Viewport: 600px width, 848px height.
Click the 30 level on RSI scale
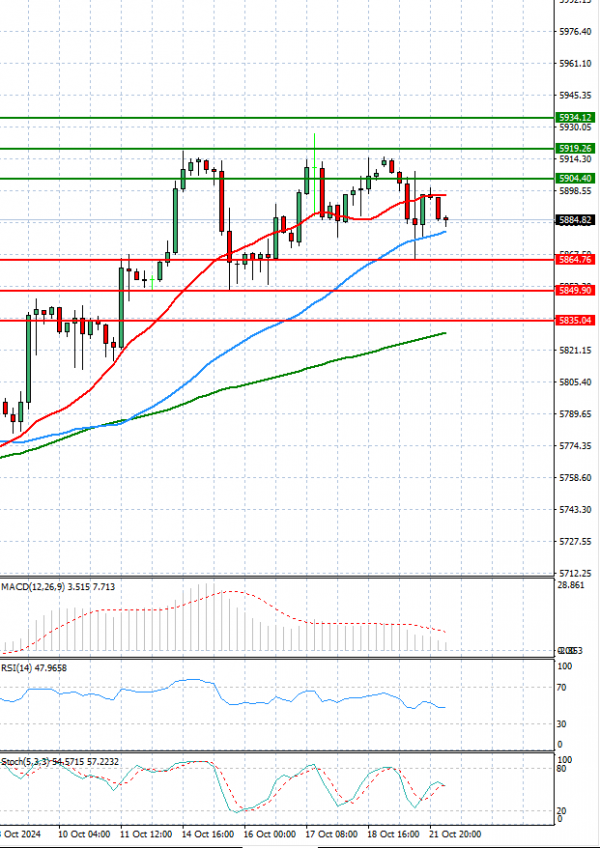564,724
